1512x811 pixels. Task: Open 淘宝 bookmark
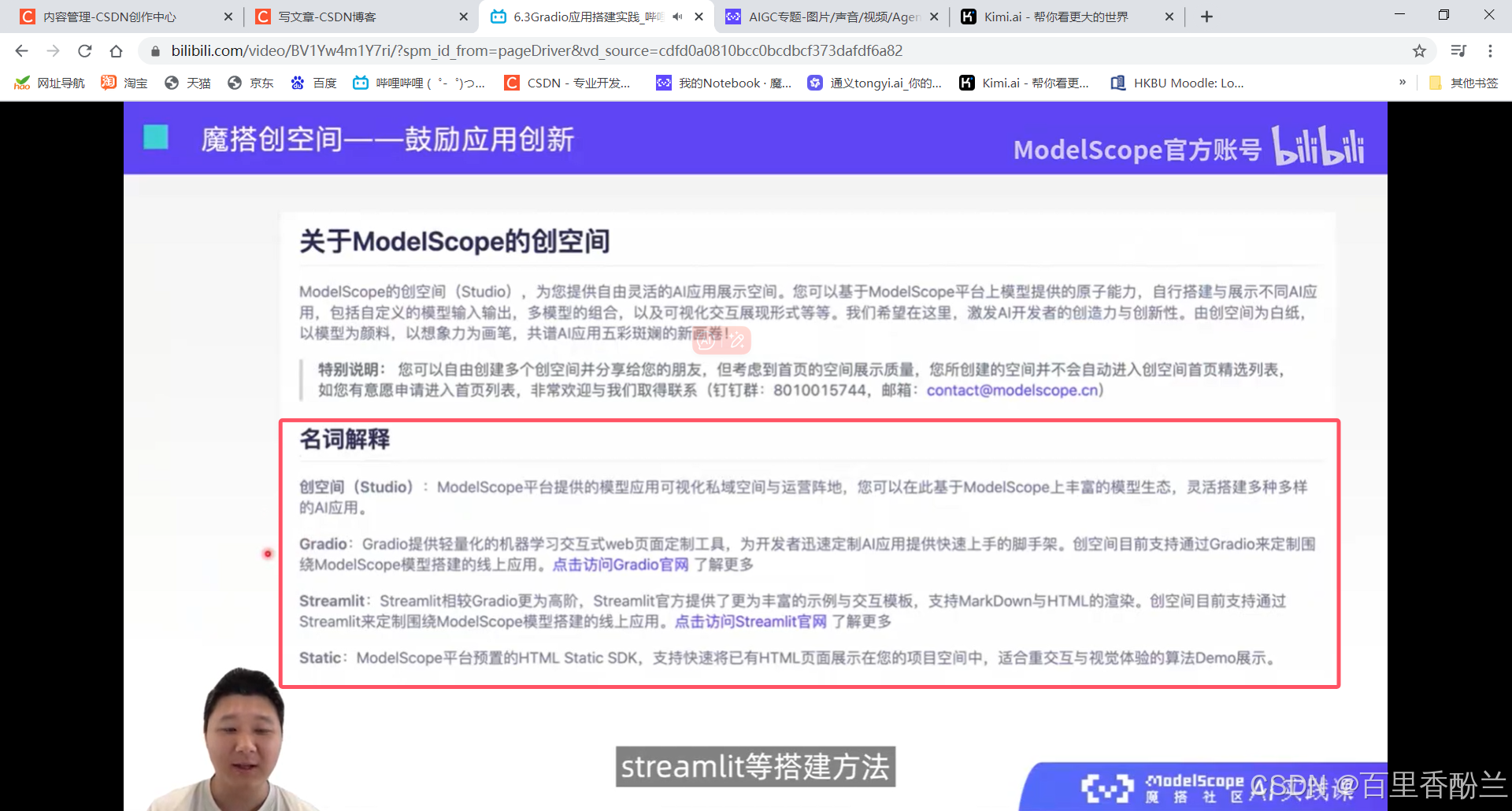(x=124, y=83)
